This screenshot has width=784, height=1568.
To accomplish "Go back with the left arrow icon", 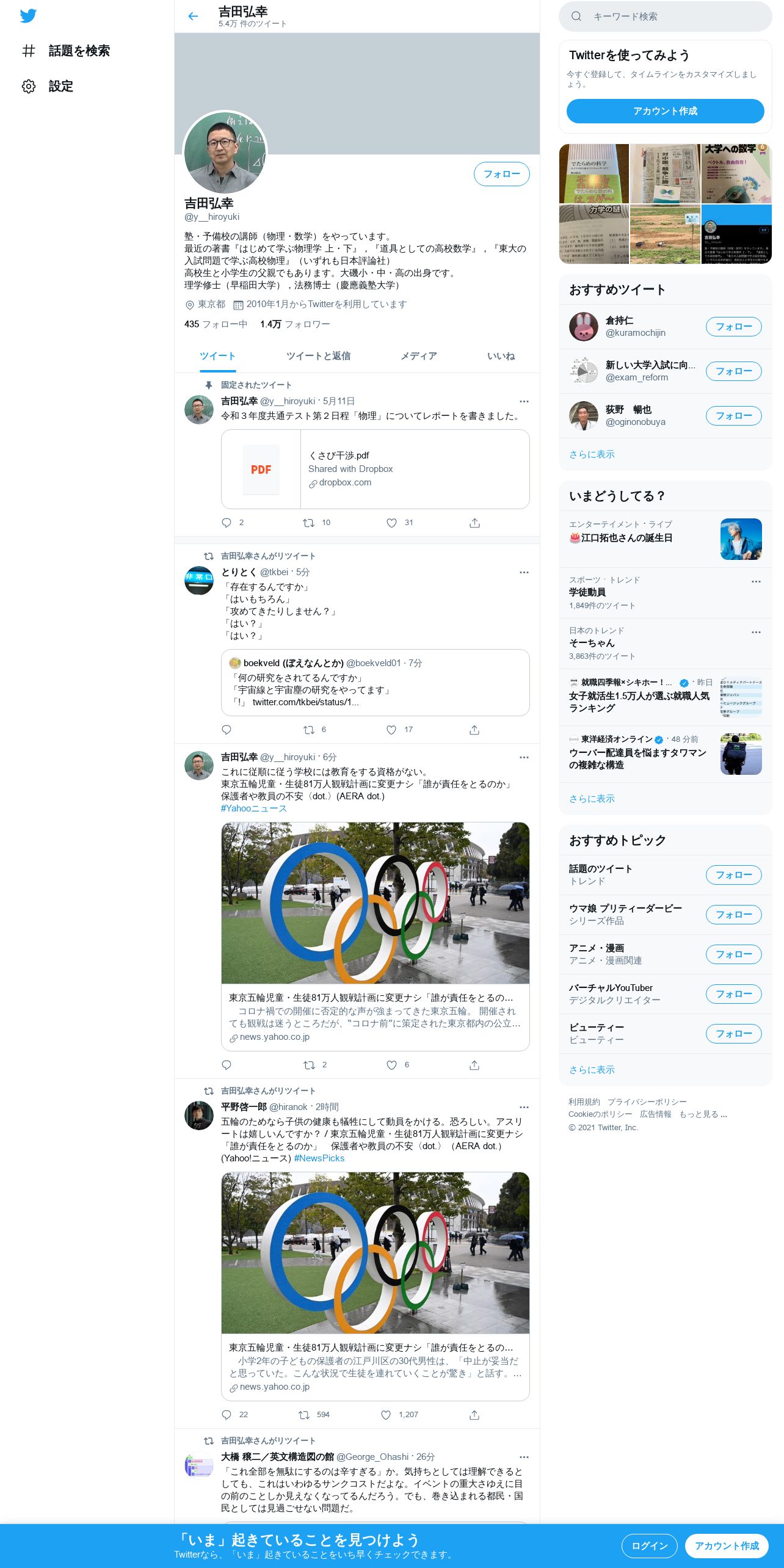I will click(x=193, y=16).
